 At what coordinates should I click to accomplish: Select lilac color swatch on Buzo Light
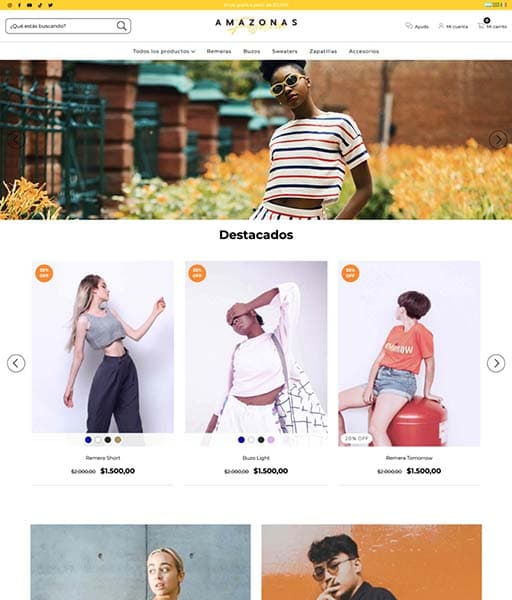click(x=271, y=440)
